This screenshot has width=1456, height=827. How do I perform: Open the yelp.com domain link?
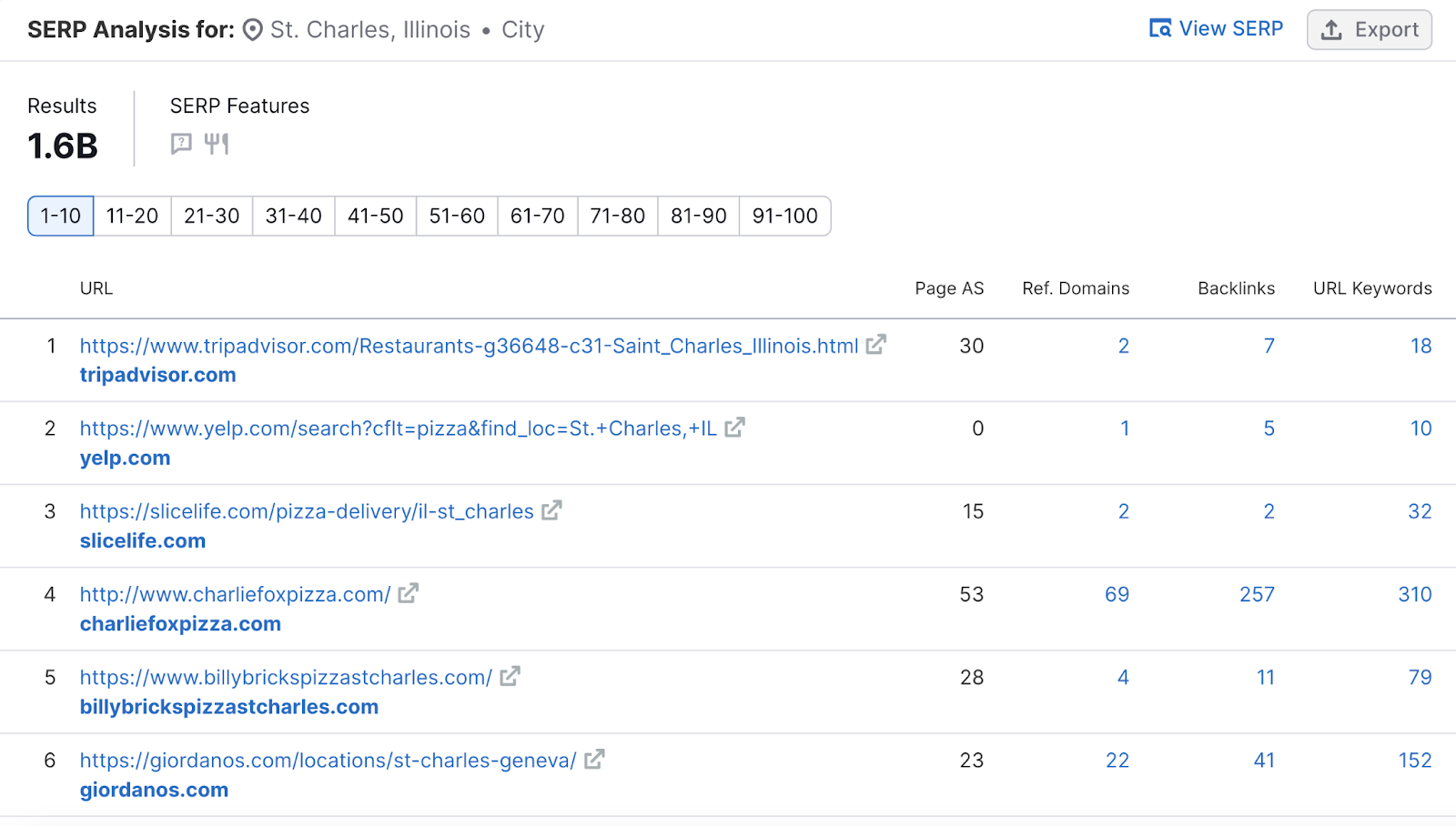coord(125,458)
